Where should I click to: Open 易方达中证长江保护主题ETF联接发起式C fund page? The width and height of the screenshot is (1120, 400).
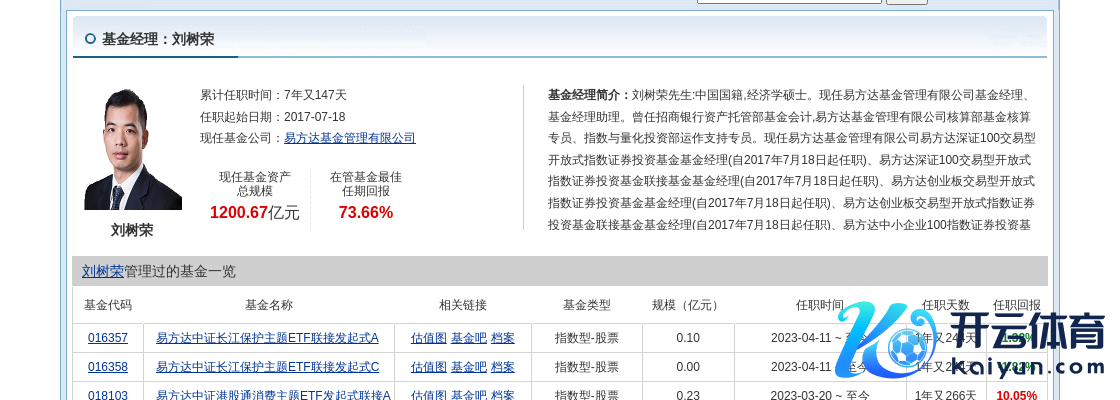point(267,367)
